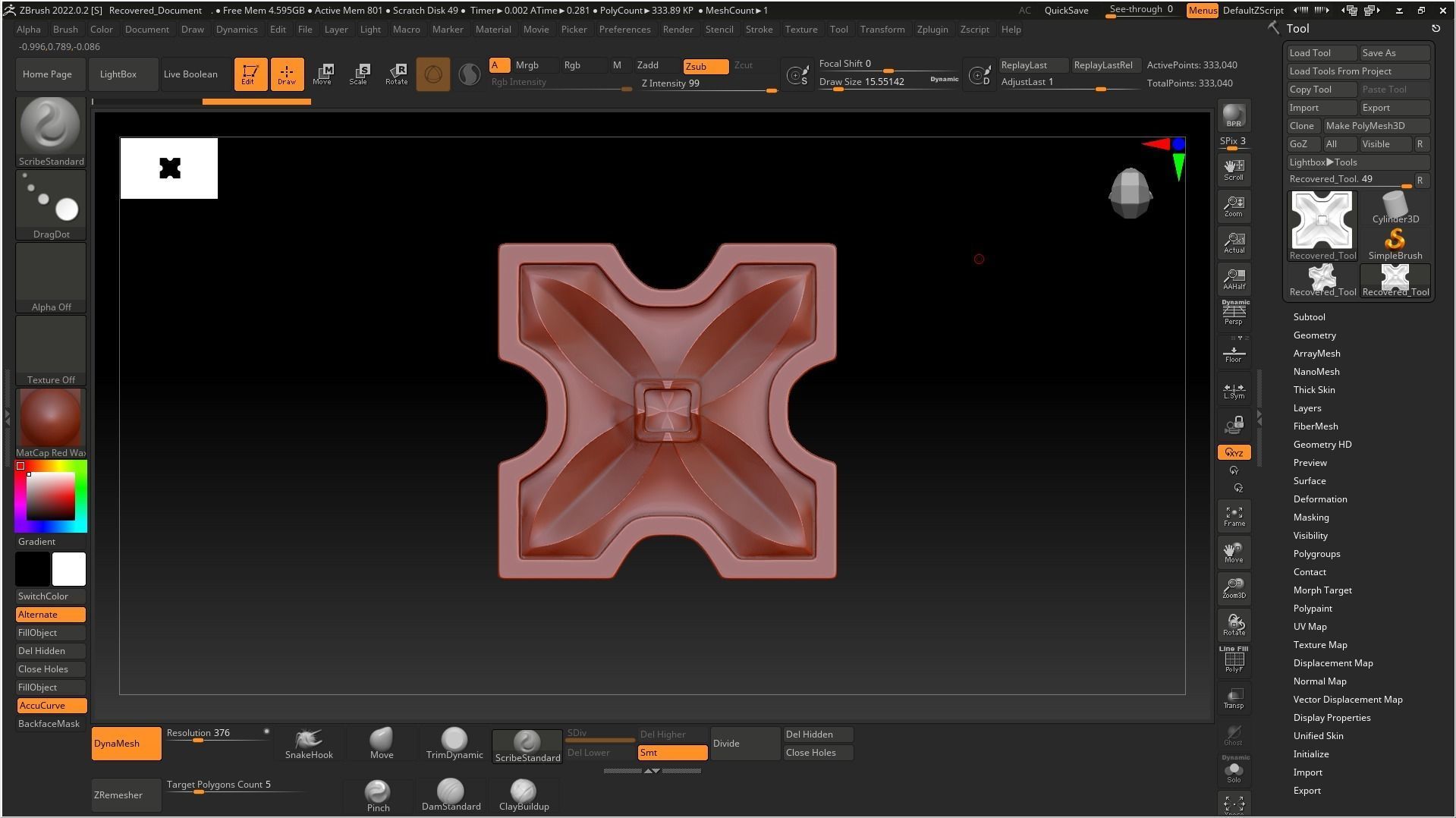Toggle Zsub mode
Image resolution: width=1456 pixels, height=818 pixels.
(x=706, y=66)
